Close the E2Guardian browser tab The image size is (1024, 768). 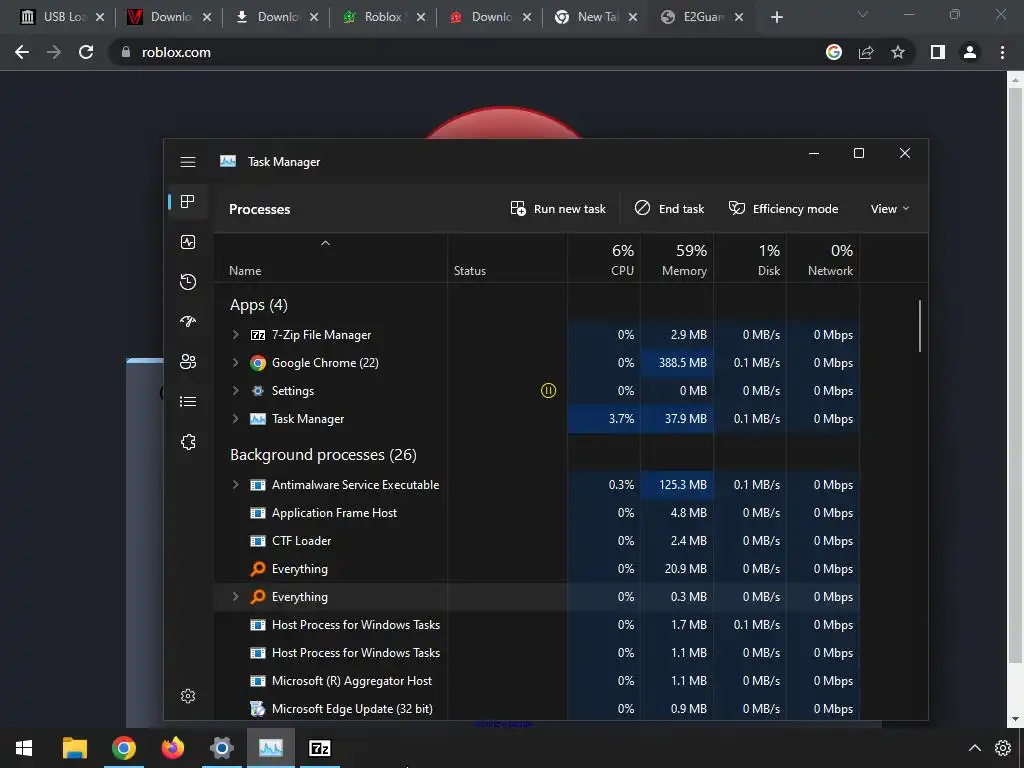pyautogui.click(x=739, y=17)
